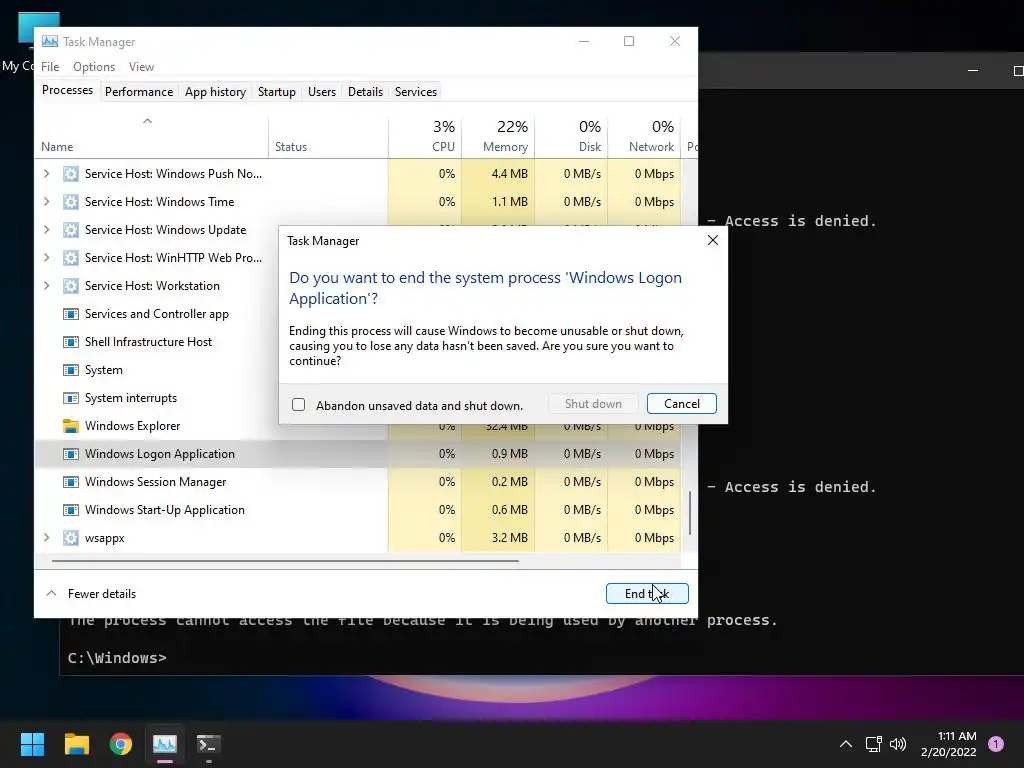Click Cancel in the Task Manager dialog

(681, 404)
